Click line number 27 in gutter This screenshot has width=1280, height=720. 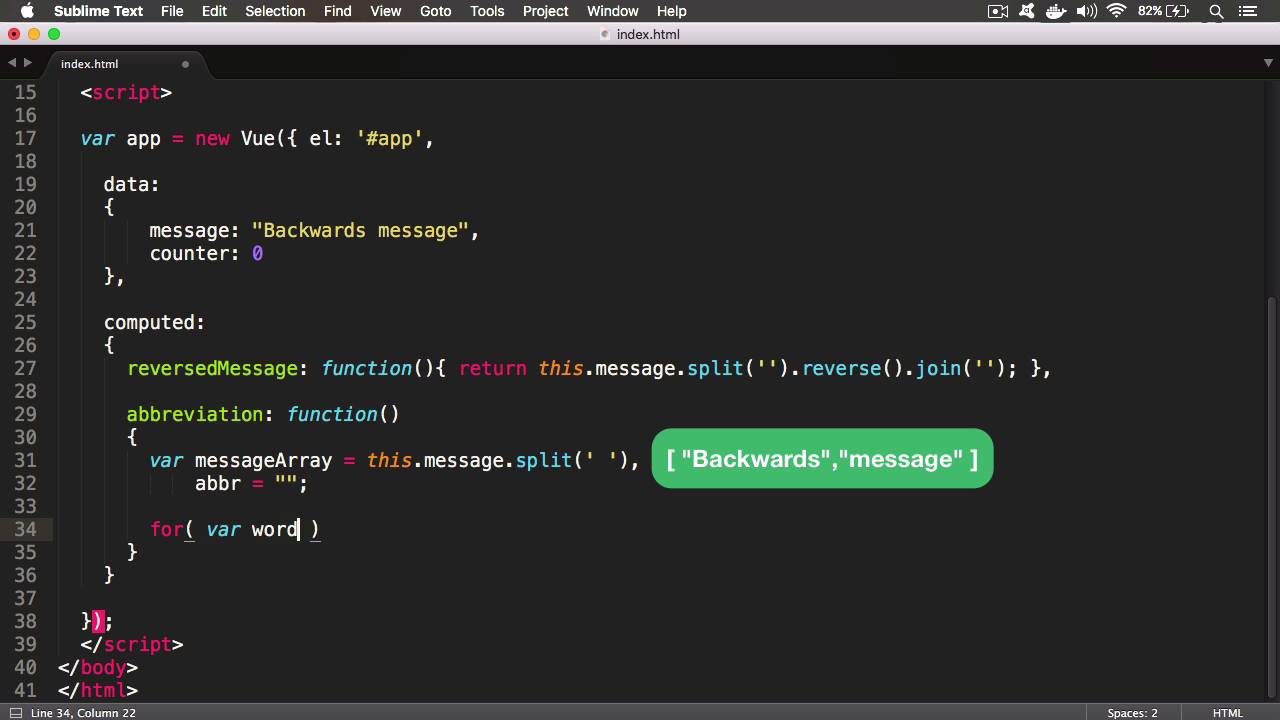coord(25,368)
